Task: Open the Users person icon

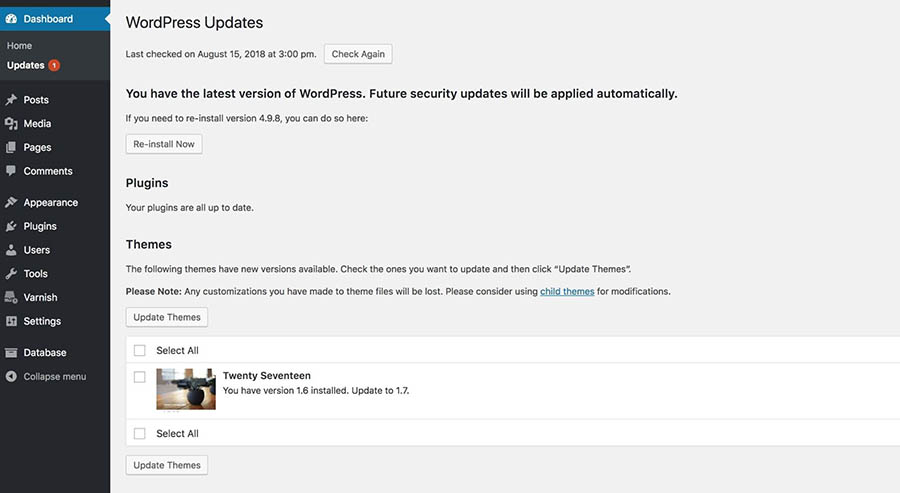Action: 11,250
